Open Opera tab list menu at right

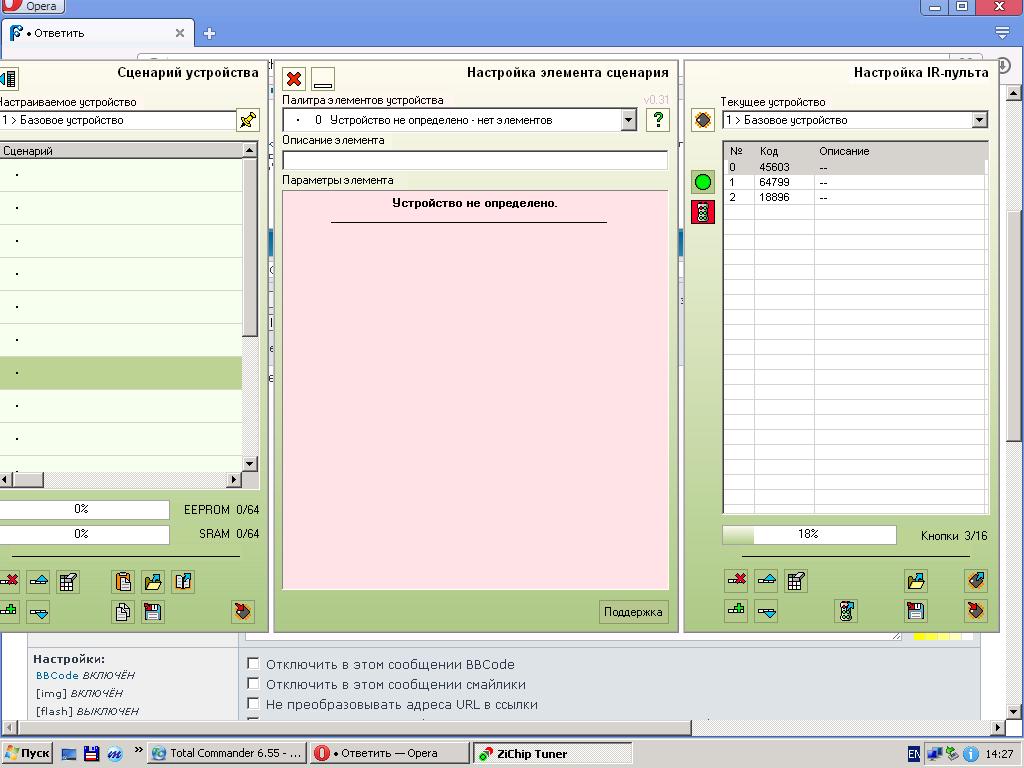click(x=1003, y=33)
